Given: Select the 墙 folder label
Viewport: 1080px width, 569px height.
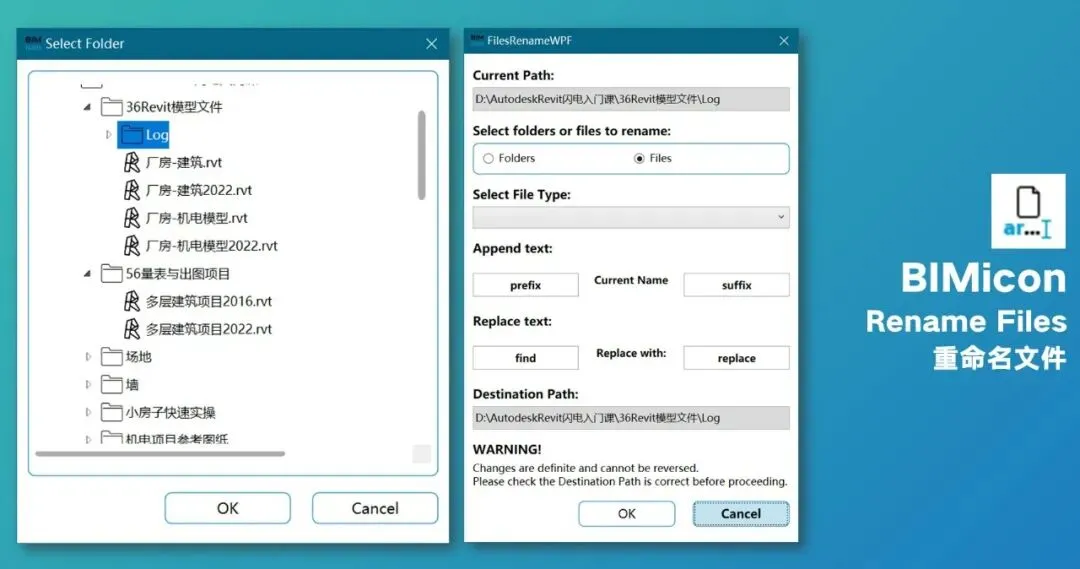Looking at the screenshot, I should 132,384.
